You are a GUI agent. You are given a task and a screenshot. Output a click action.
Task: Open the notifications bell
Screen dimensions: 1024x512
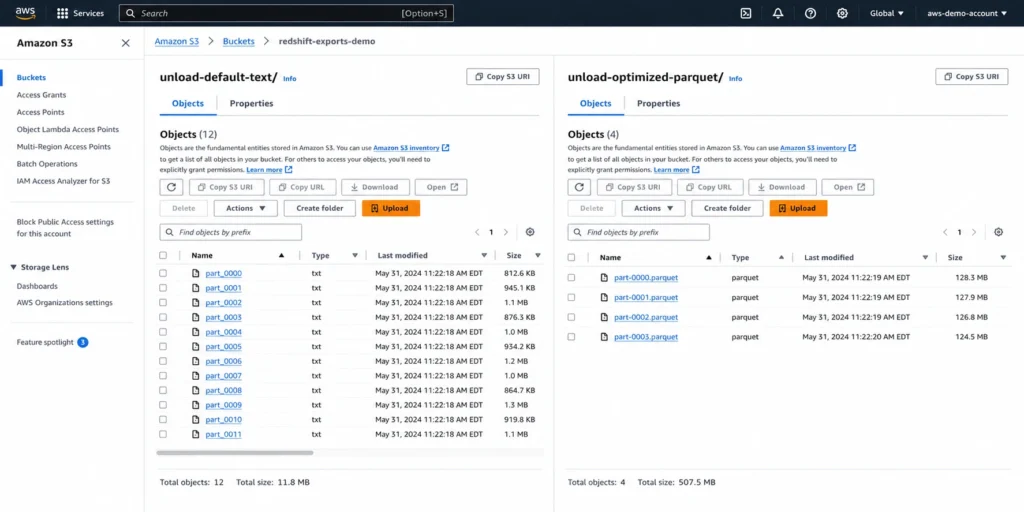click(778, 13)
